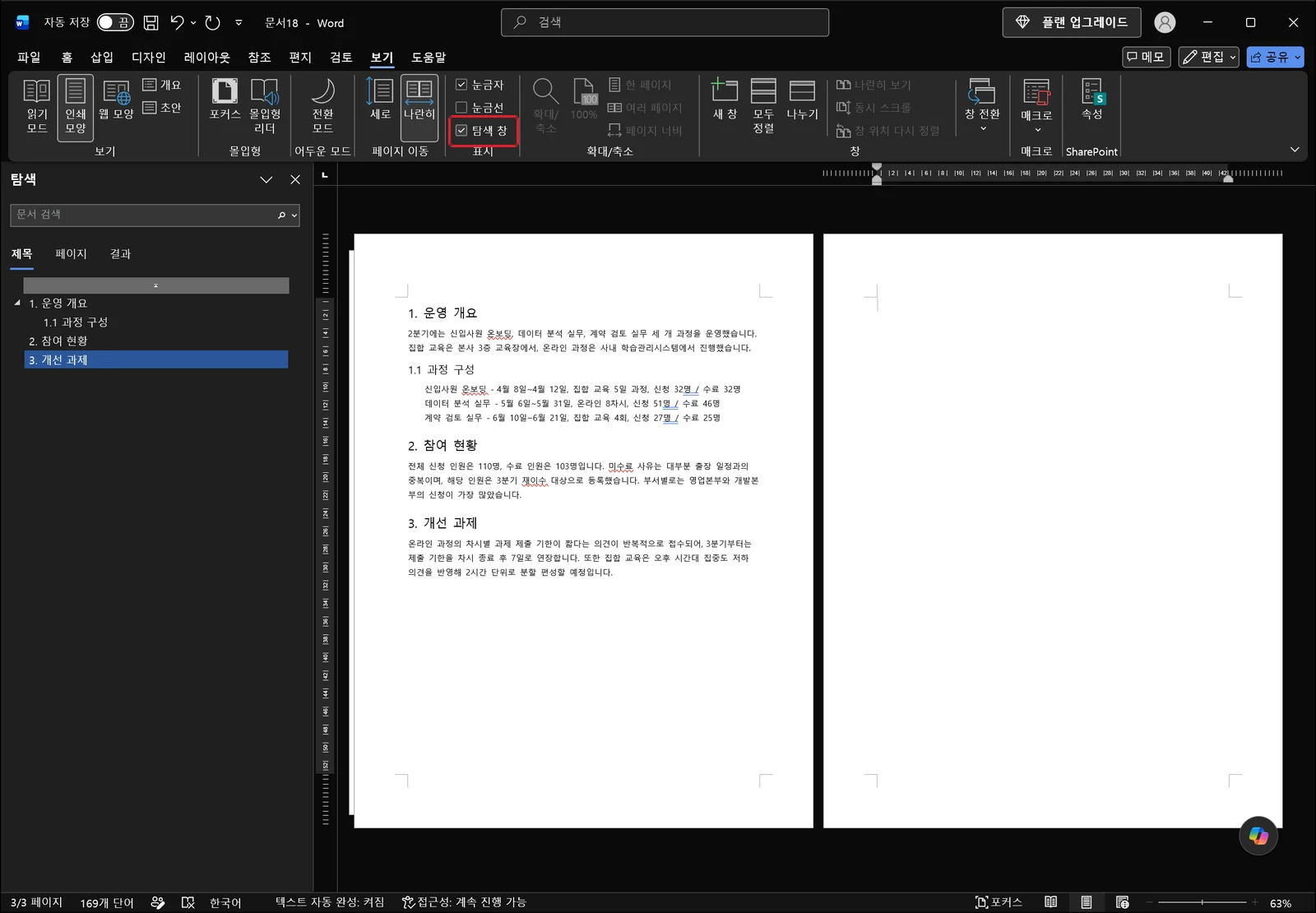1316x913 pixels.
Task: Open the Layout (레이아웃) tab
Action: coord(207,57)
